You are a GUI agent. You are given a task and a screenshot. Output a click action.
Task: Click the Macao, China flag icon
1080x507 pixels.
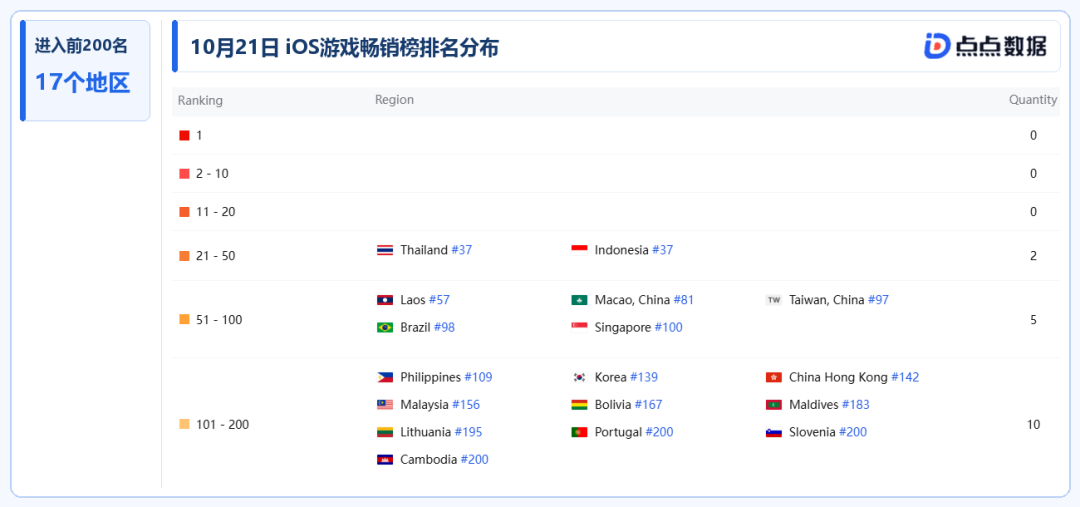coord(579,300)
